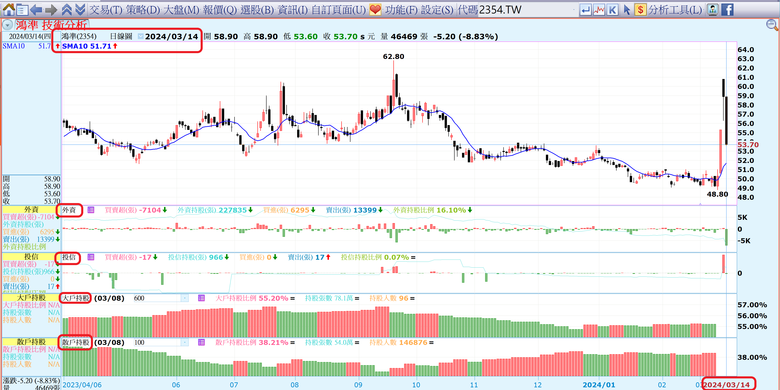Open the 自訂頁面(U) menu
The image size is (780, 390).
pos(338,10)
